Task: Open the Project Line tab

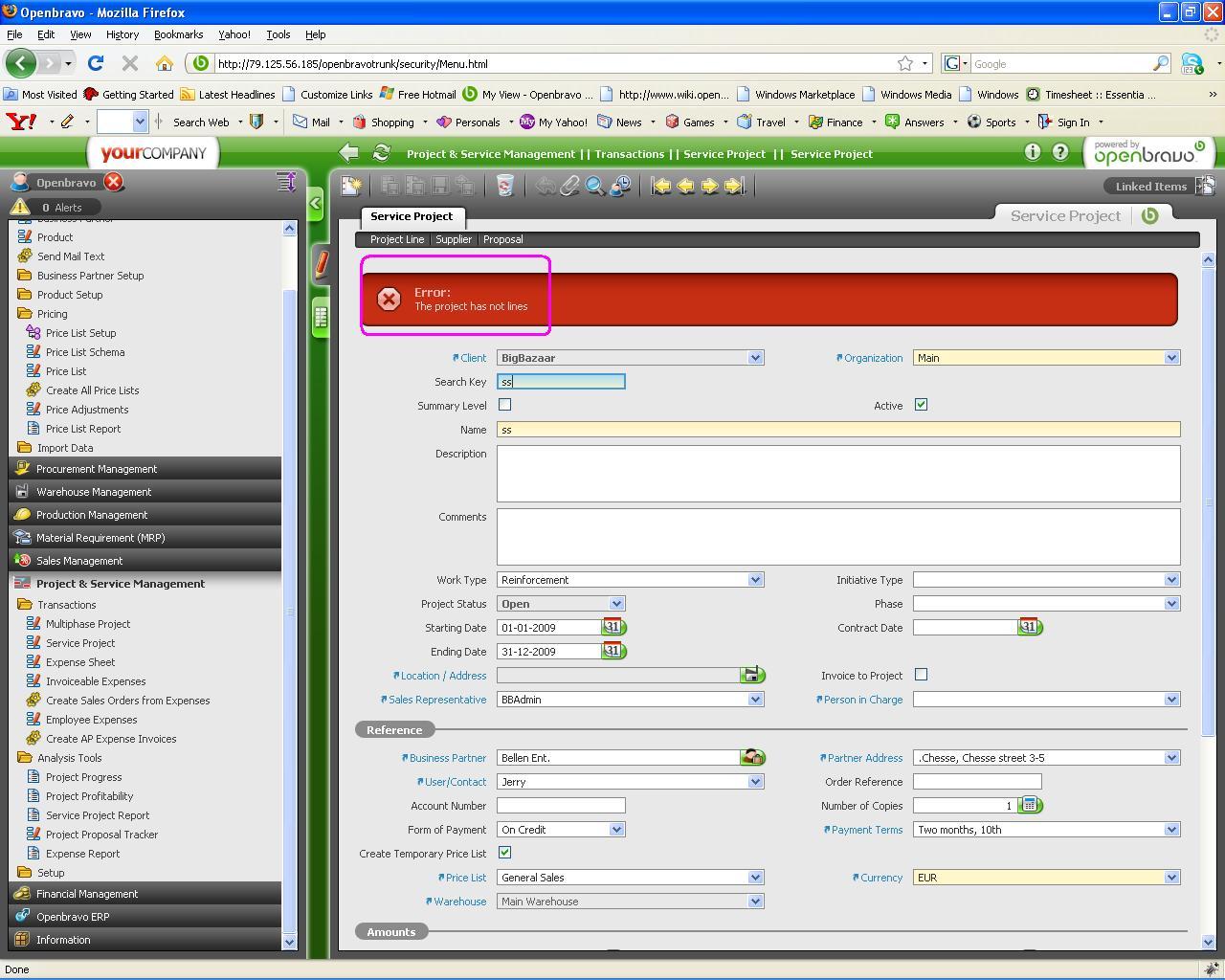Action: pyautogui.click(x=397, y=239)
